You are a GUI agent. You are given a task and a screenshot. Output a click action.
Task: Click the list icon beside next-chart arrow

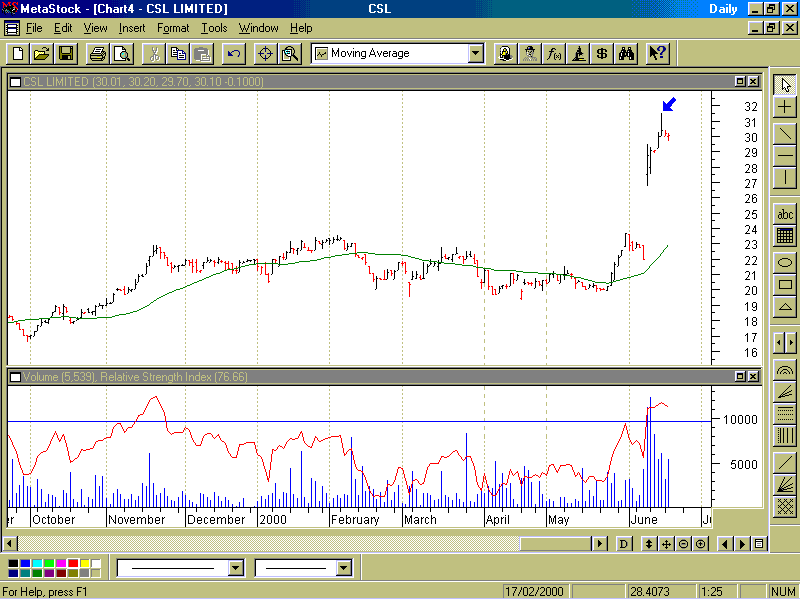tap(759, 544)
